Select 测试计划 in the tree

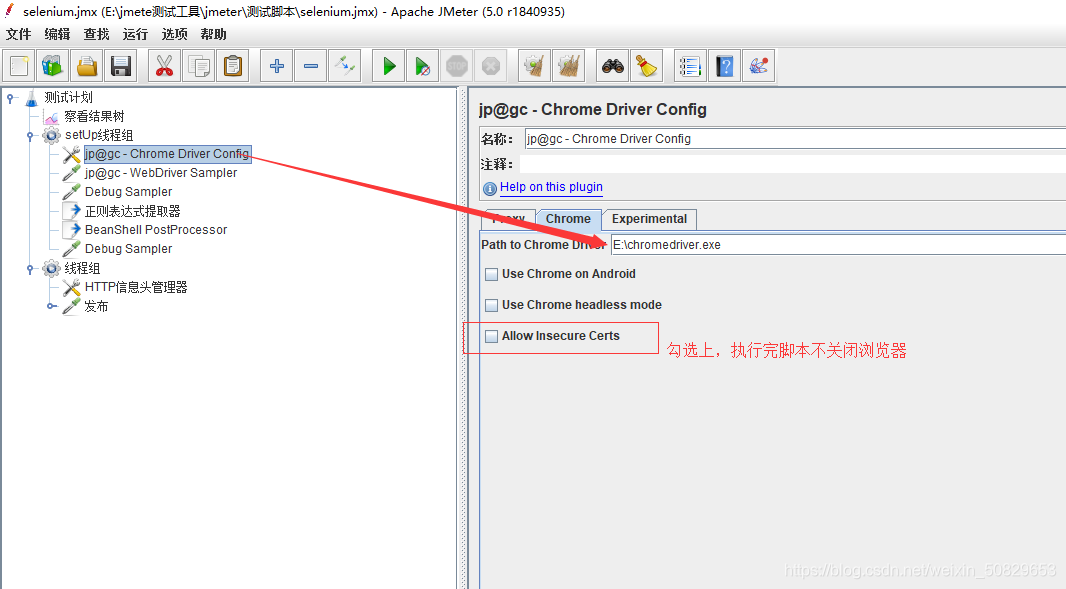click(x=68, y=97)
